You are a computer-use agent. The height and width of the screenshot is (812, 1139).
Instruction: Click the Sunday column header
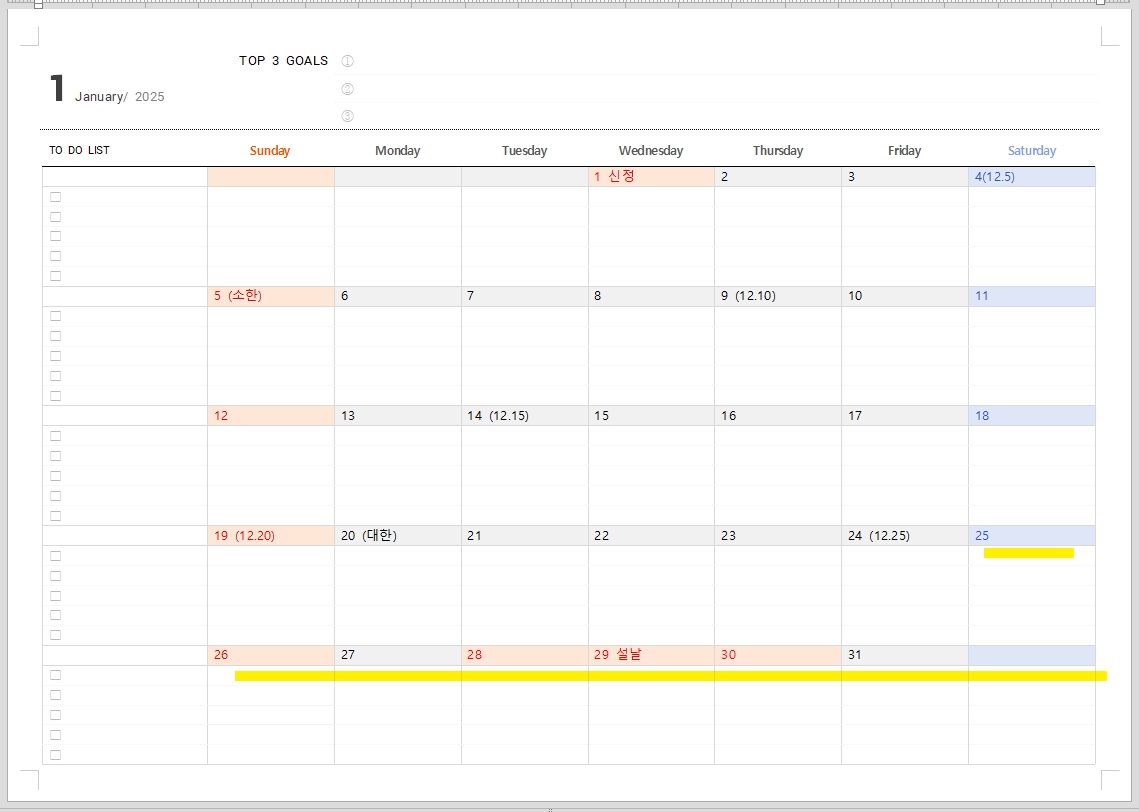[x=270, y=150]
